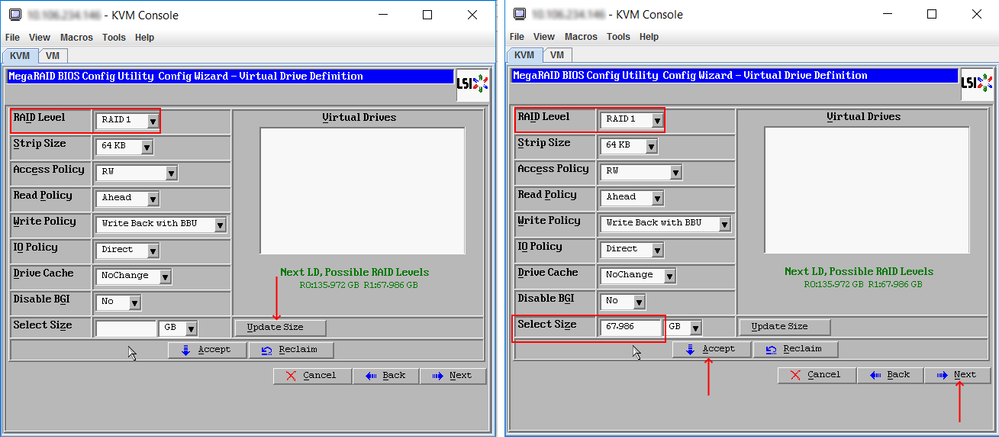Click empty Select Size field in left window
999x437 pixels.
point(126,328)
